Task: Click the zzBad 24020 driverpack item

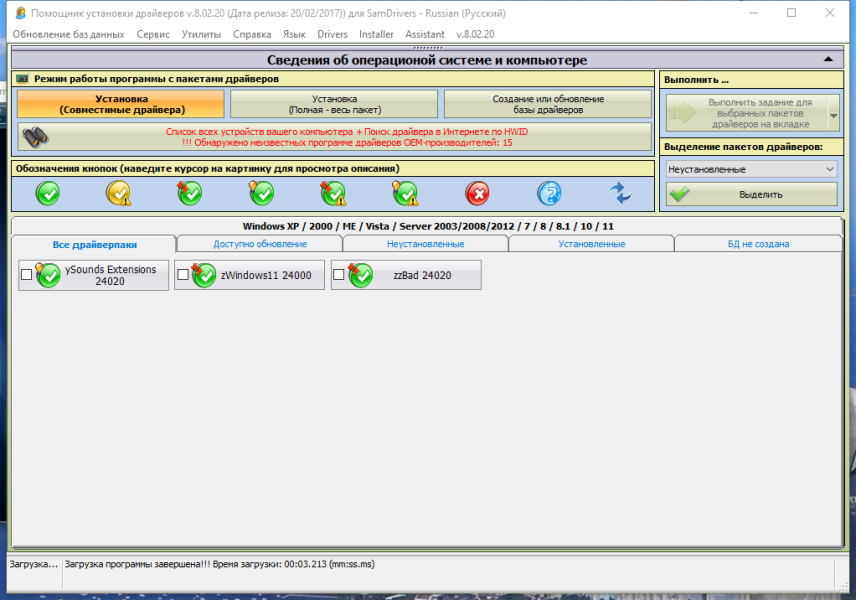Action: tap(406, 275)
